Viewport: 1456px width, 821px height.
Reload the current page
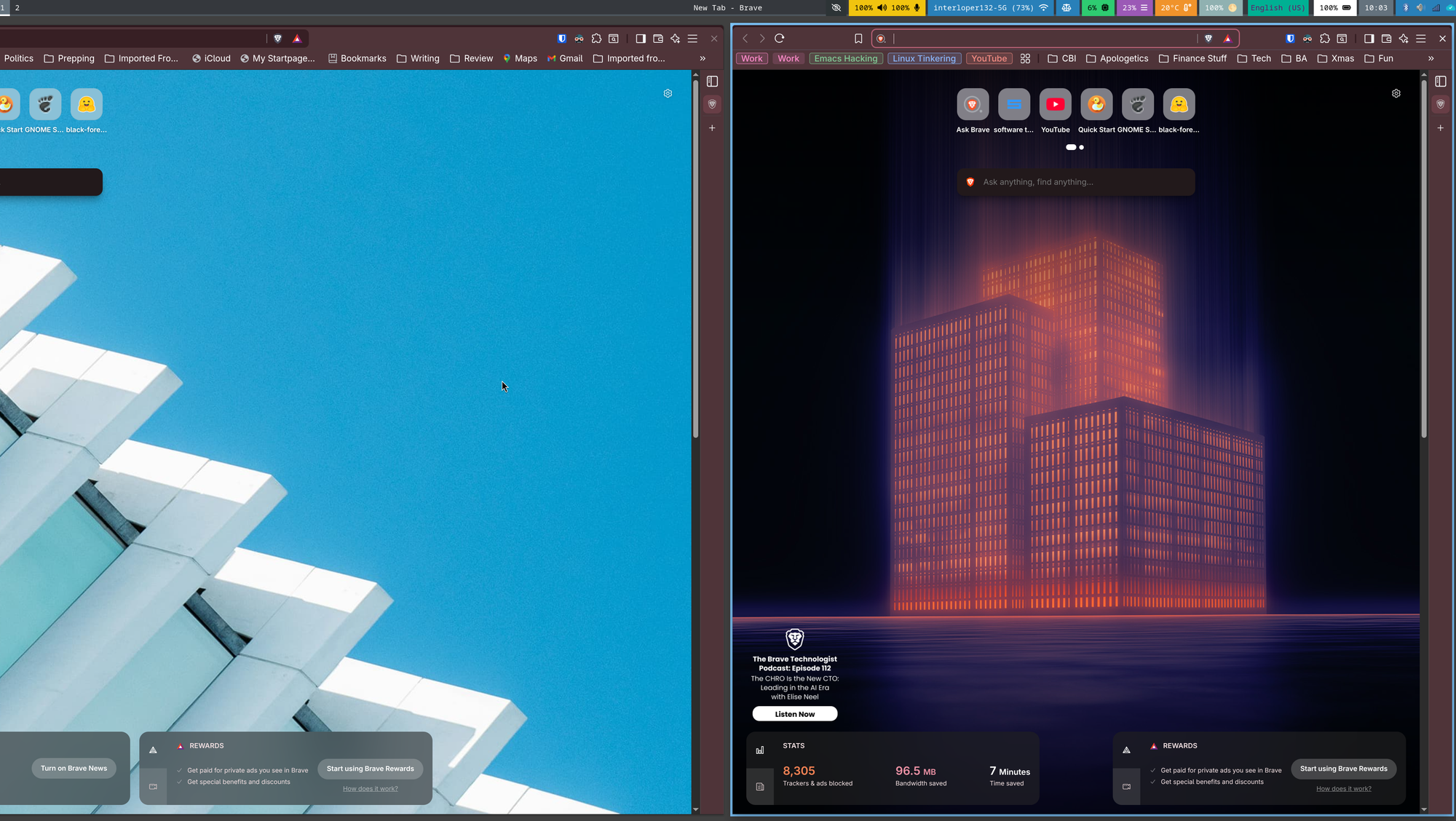pos(779,38)
